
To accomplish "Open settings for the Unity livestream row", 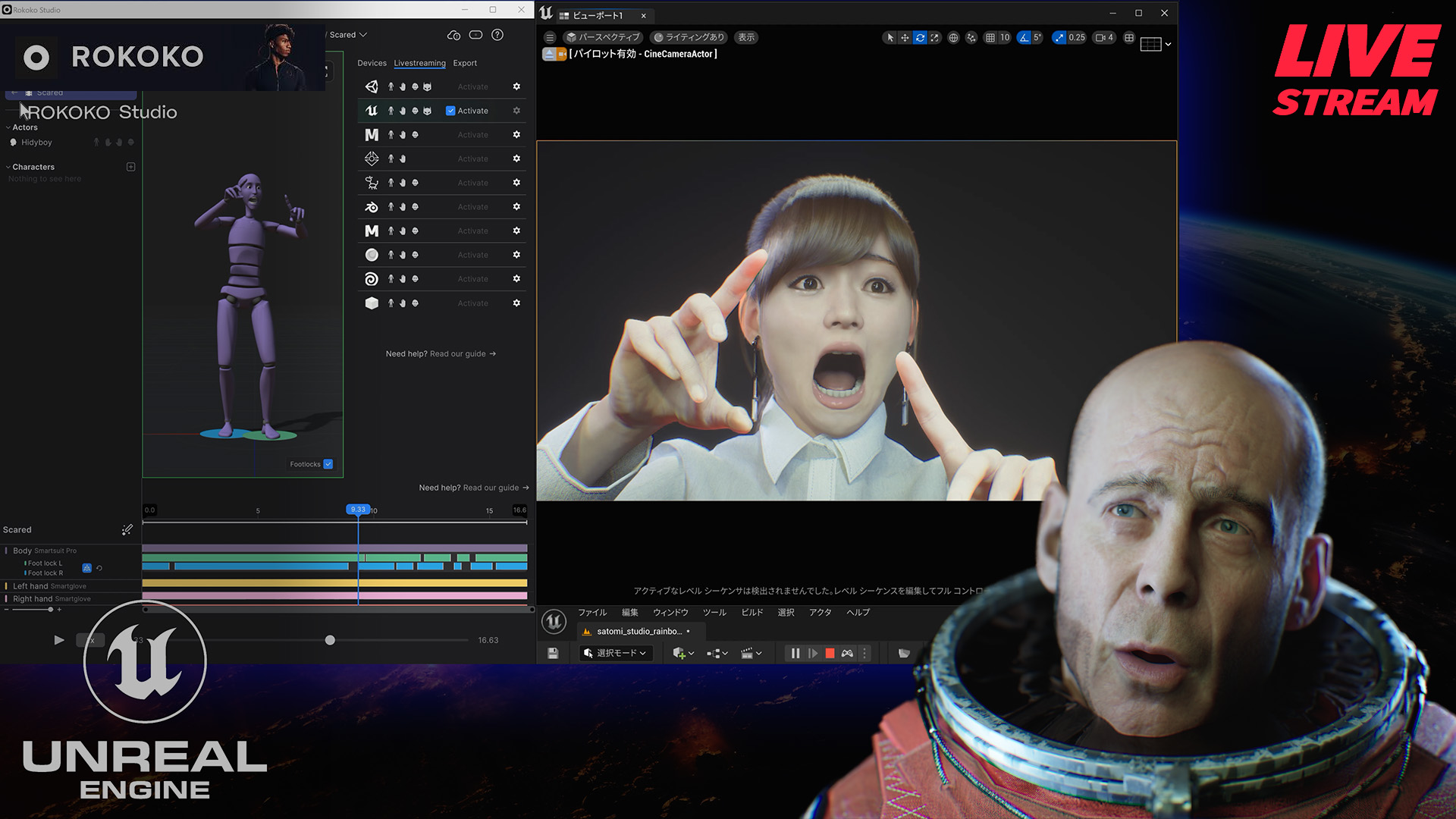I will click(516, 86).
